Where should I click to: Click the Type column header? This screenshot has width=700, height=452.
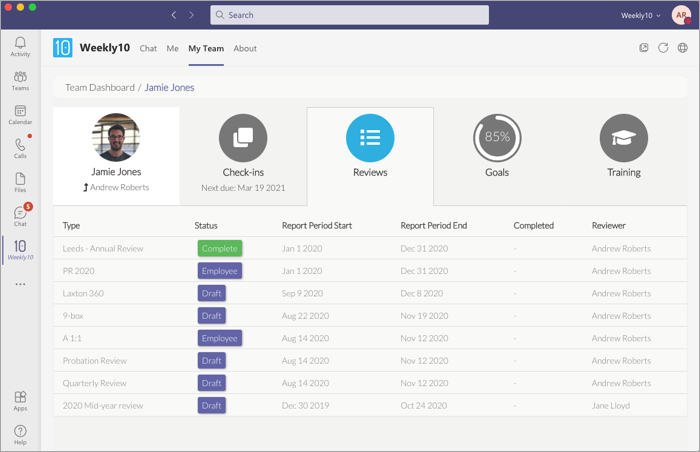click(x=71, y=226)
